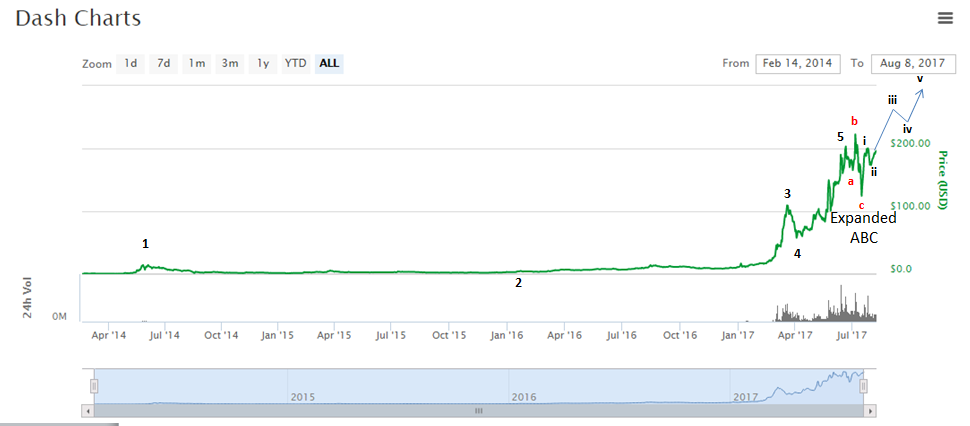Set zoom to 1y
The image size is (970, 426).
click(263, 63)
